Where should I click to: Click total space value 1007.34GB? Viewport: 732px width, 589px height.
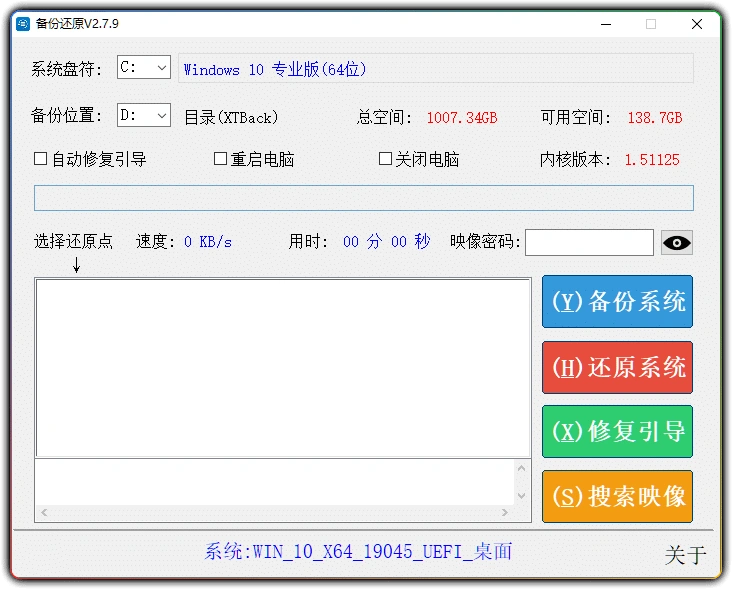click(462, 118)
